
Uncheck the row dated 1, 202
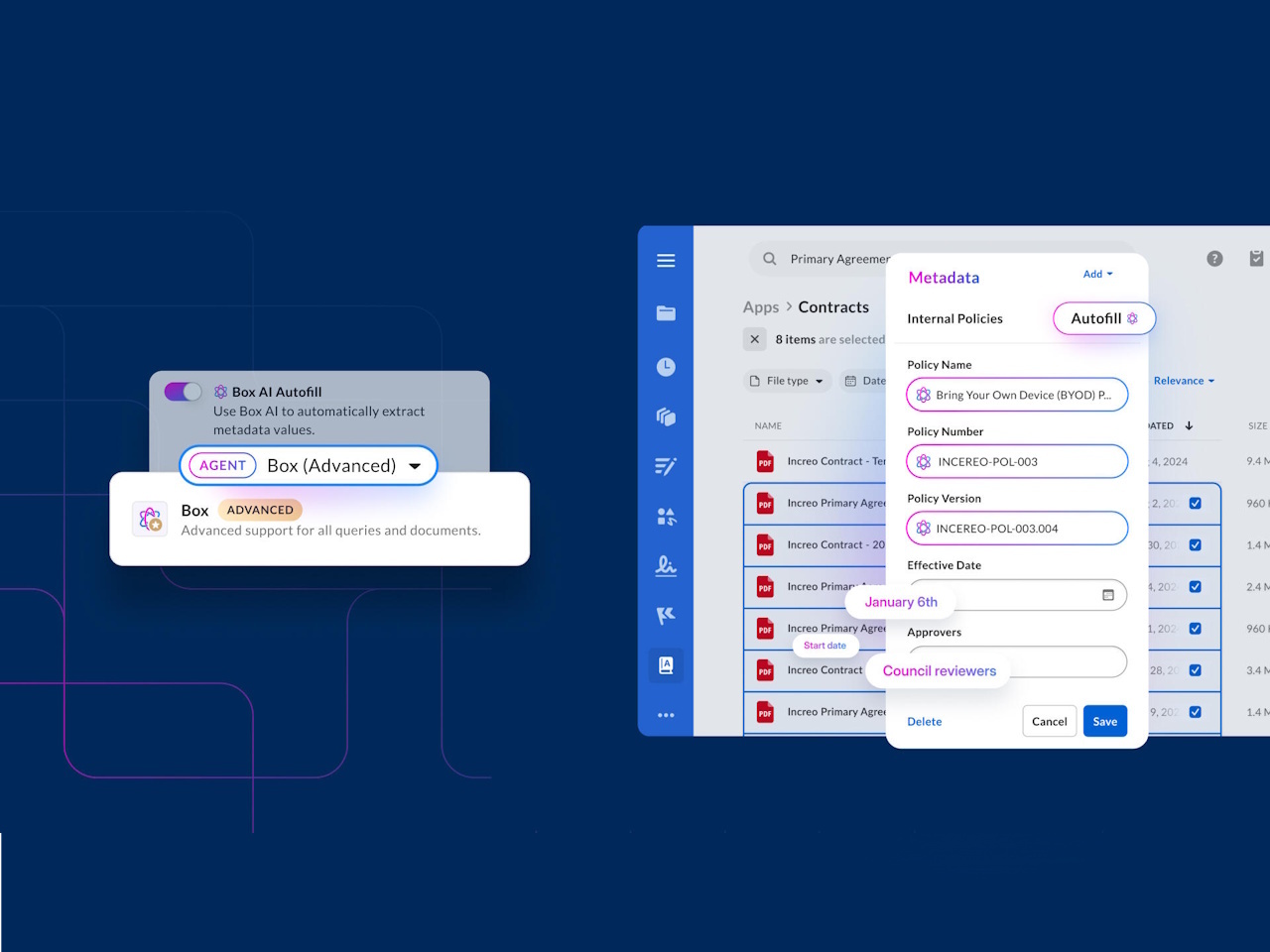coord(1196,629)
